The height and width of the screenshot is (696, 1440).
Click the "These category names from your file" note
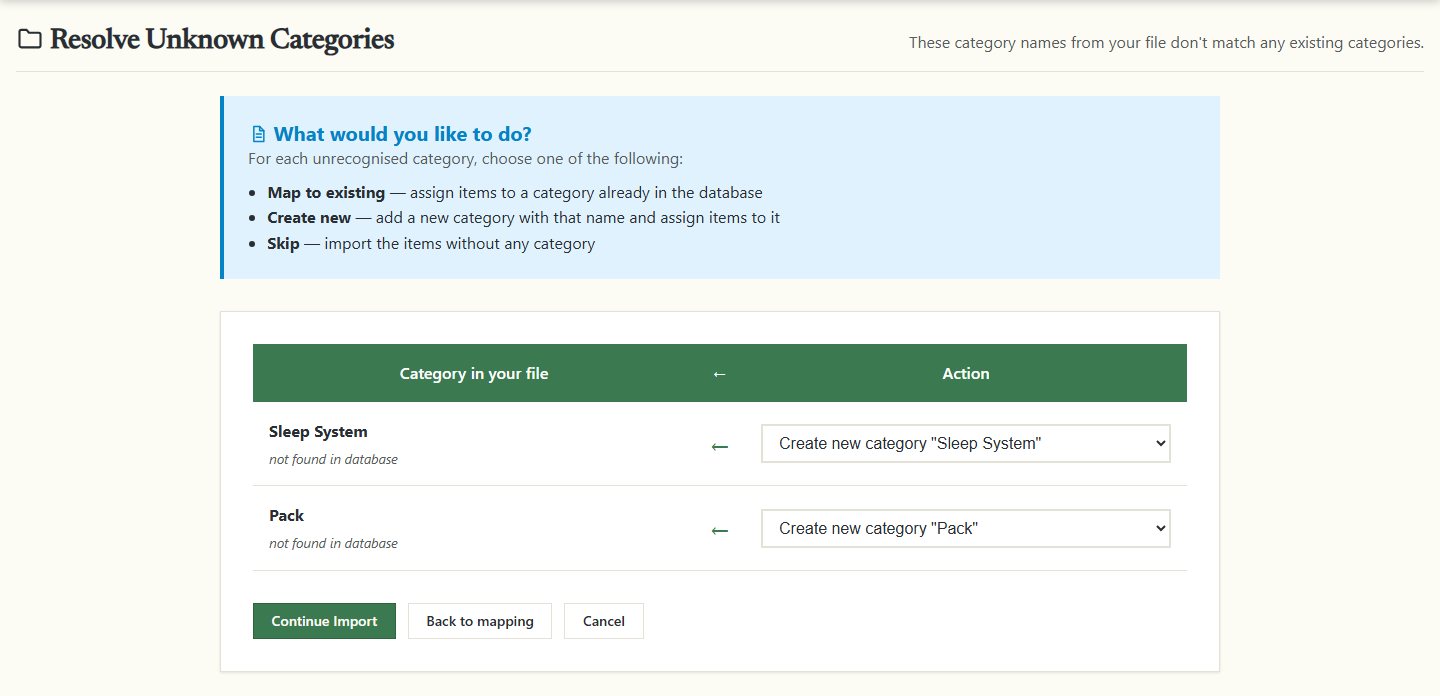pos(1166,43)
